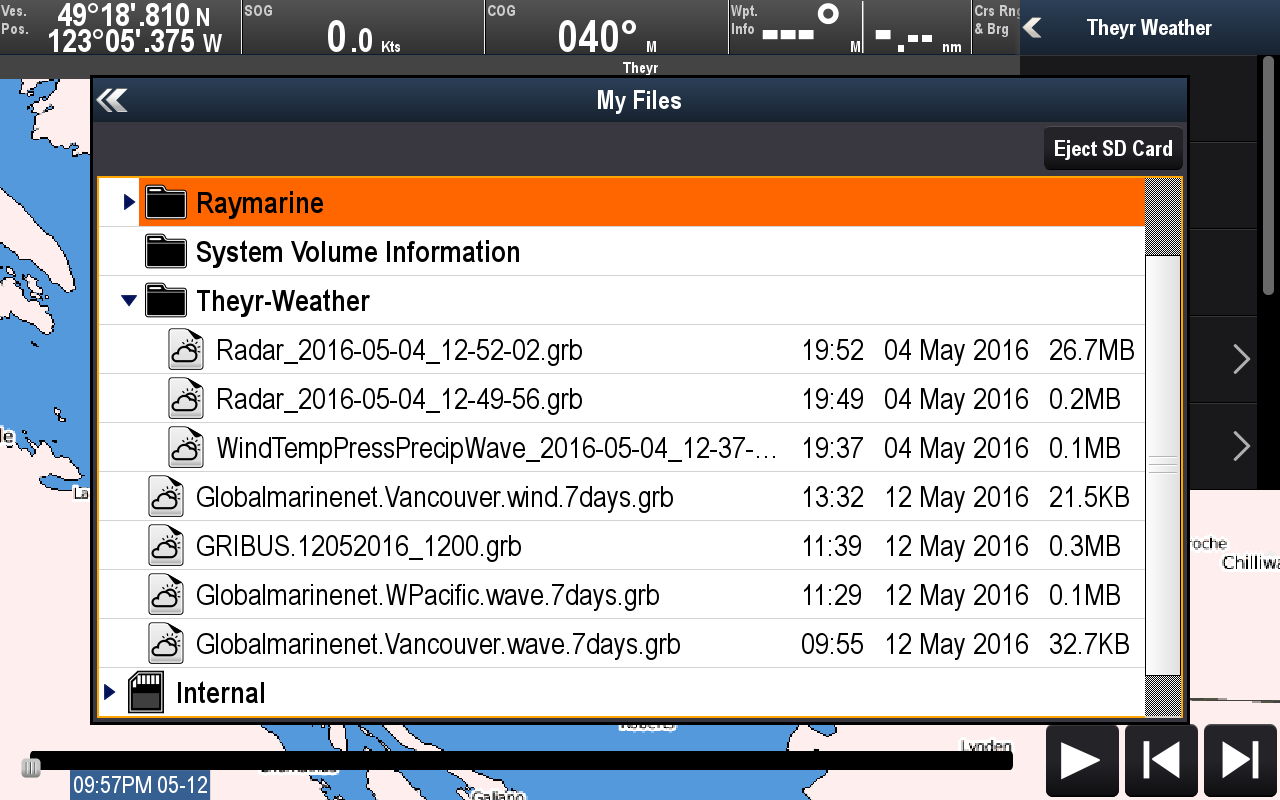
Task: Click icon of GRIBUS.12052016_1200.grb
Action: [x=166, y=545]
